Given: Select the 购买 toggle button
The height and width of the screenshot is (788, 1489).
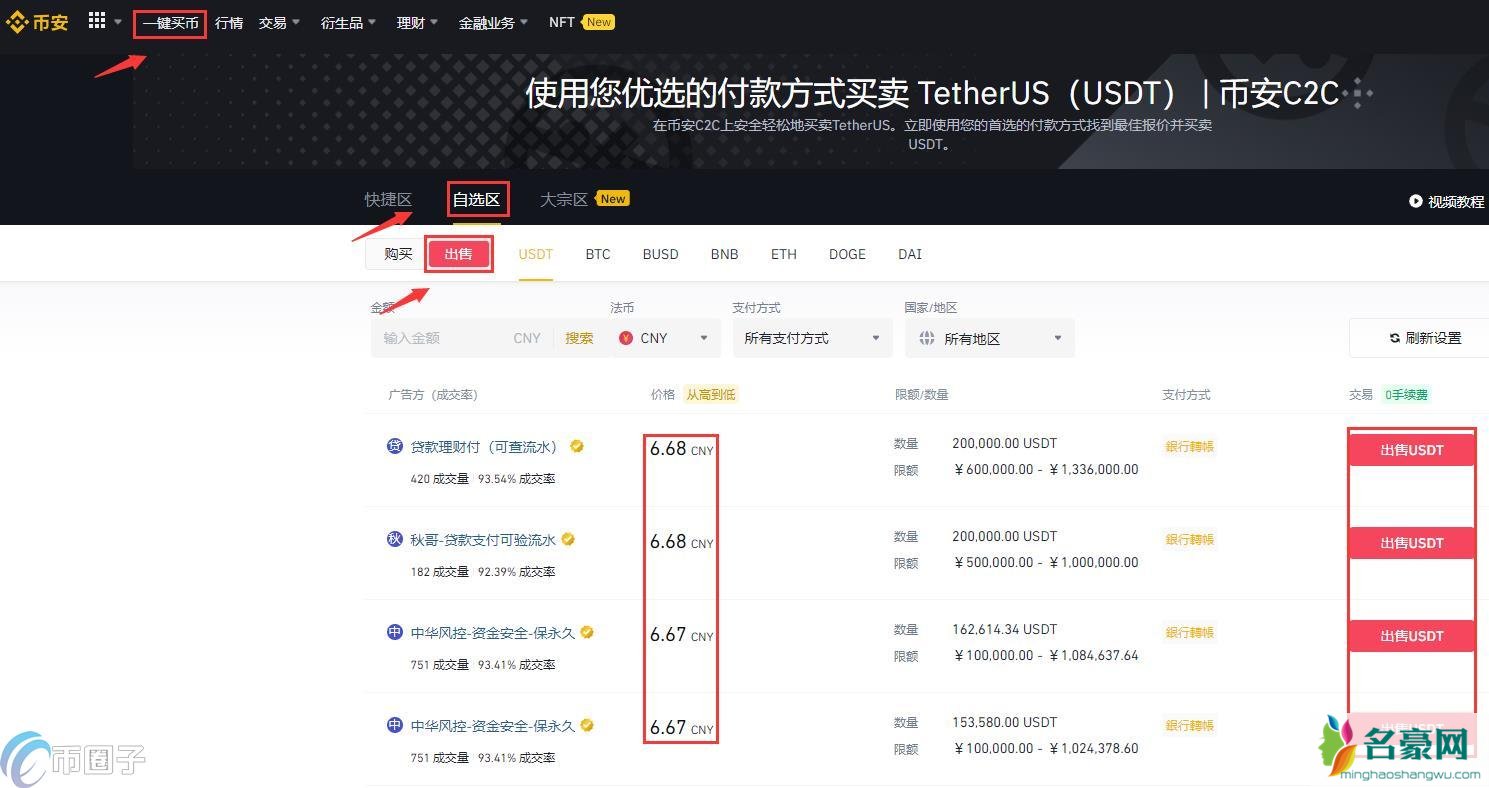Looking at the screenshot, I should (398, 254).
